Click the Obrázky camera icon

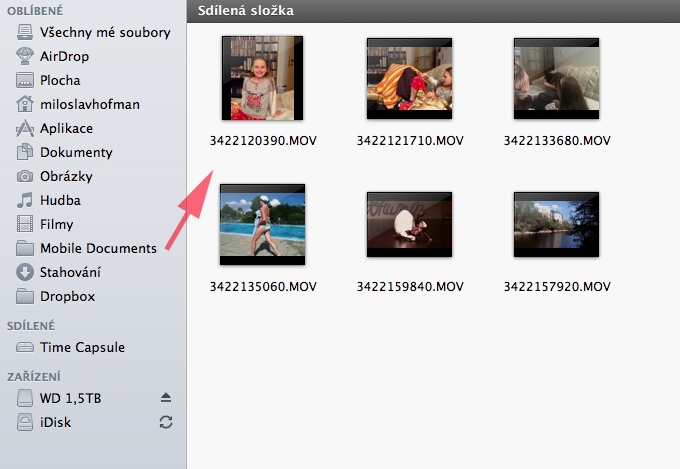click(26, 176)
